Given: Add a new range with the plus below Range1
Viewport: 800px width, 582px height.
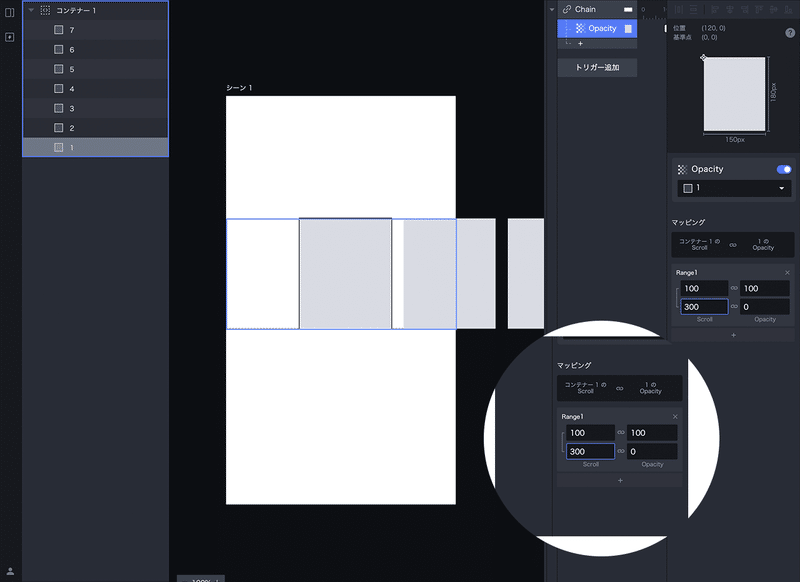Looking at the screenshot, I should (733, 335).
